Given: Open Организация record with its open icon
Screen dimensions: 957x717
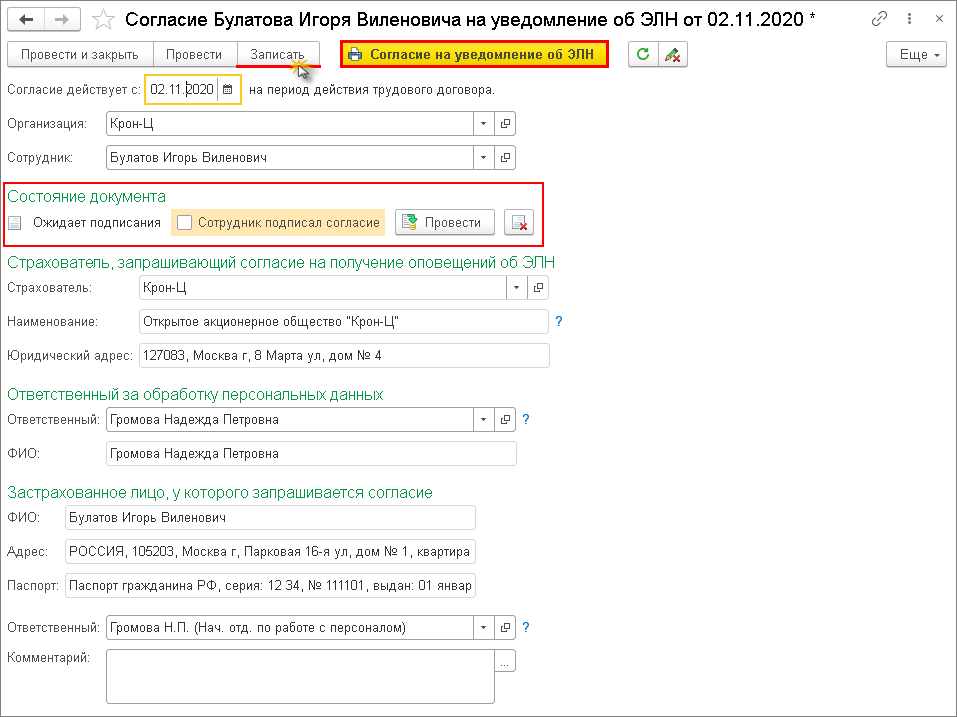Looking at the screenshot, I should pos(505,123).
